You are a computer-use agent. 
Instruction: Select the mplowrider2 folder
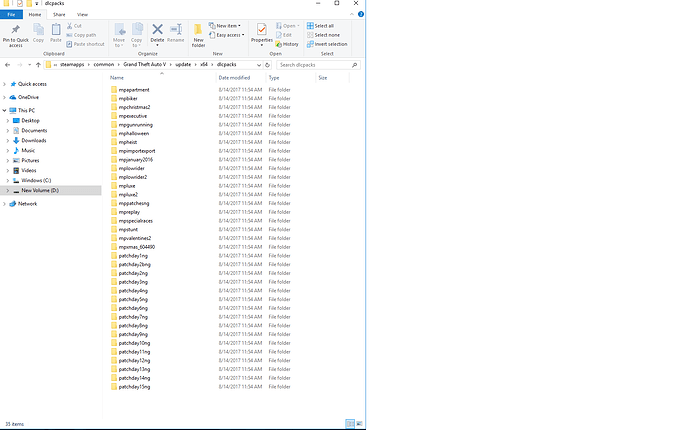133,177
